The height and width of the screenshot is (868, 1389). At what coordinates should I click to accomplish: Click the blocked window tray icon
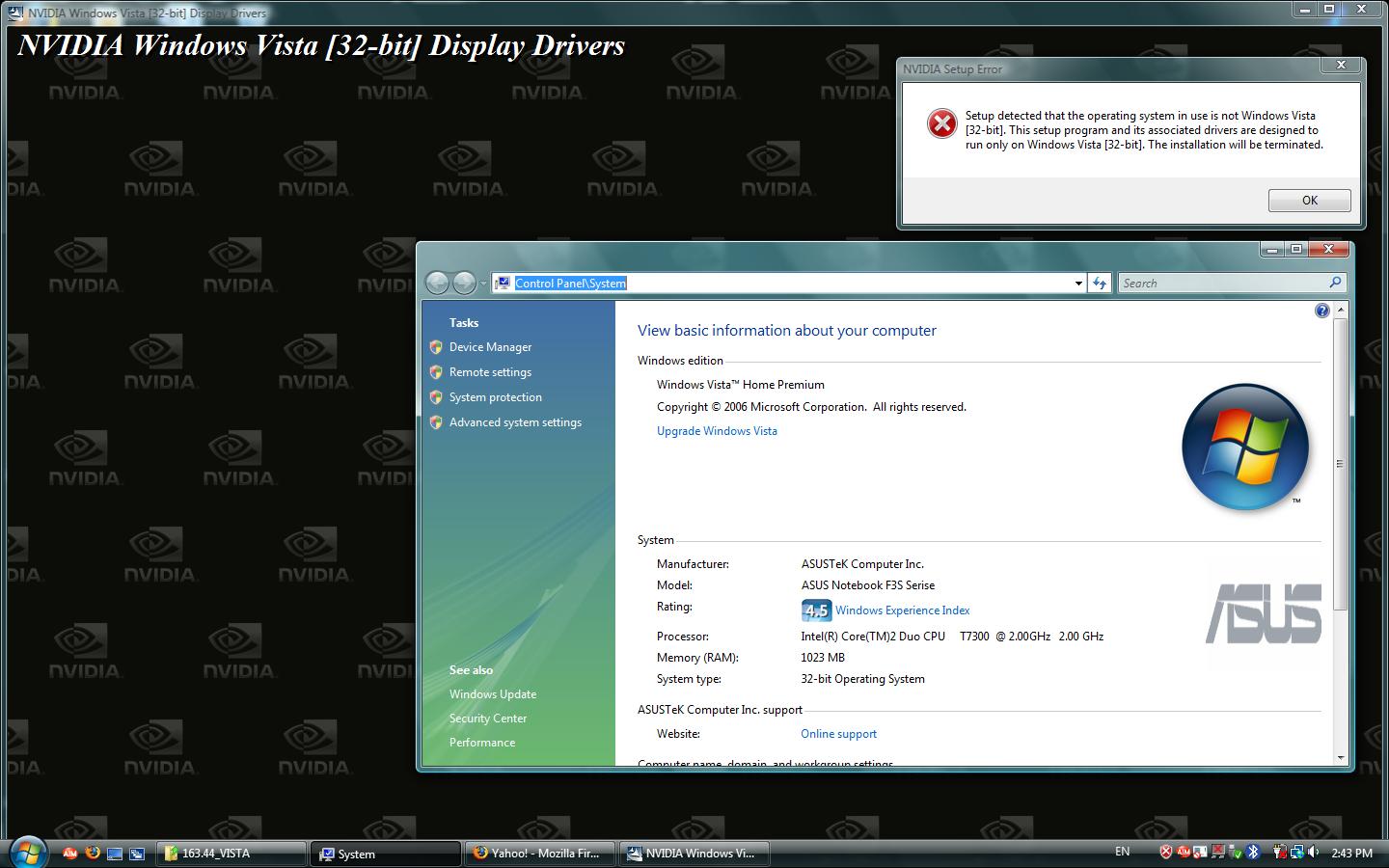click(1200, 852)
